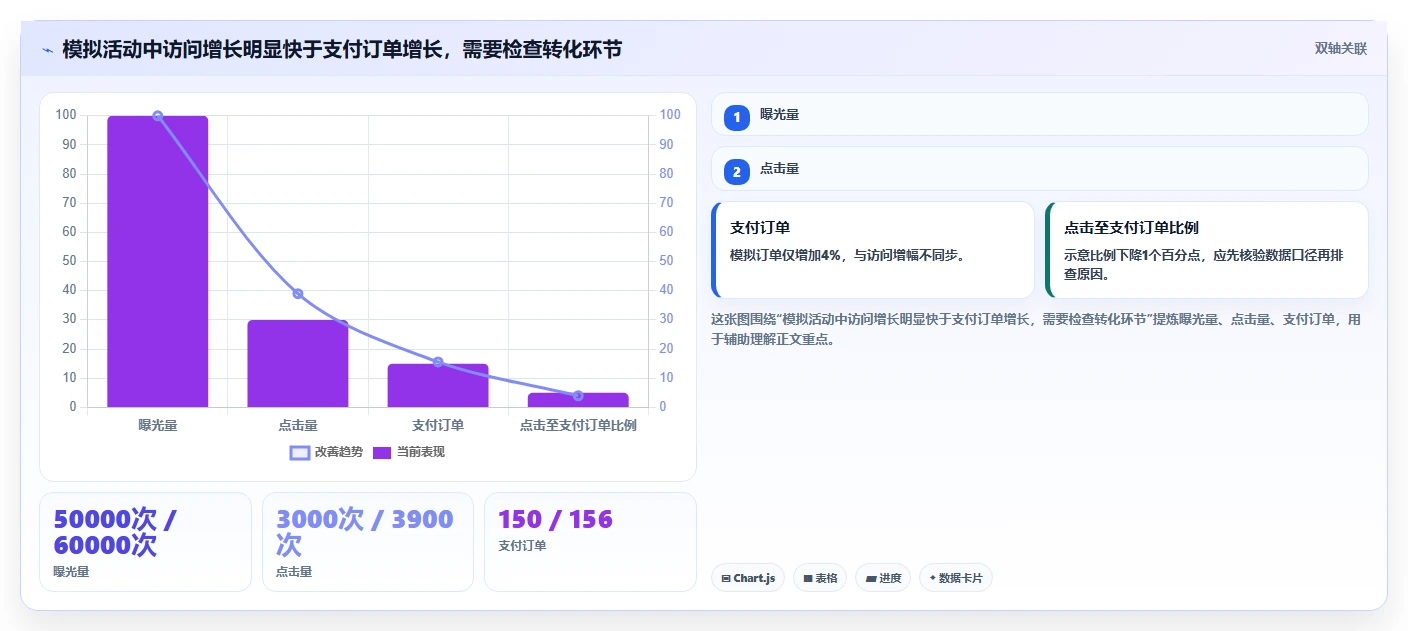Click the 表格 tag icon
The height and width of the screenshot is (631, 1408).
coord(808,578)
